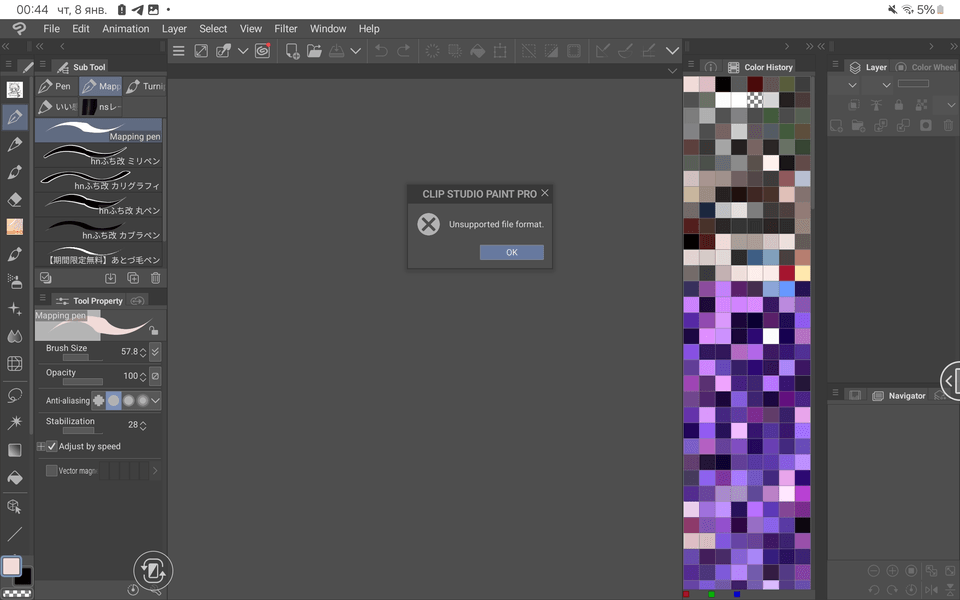Expand the command bar overflow chevron

[x=672, y=51]
